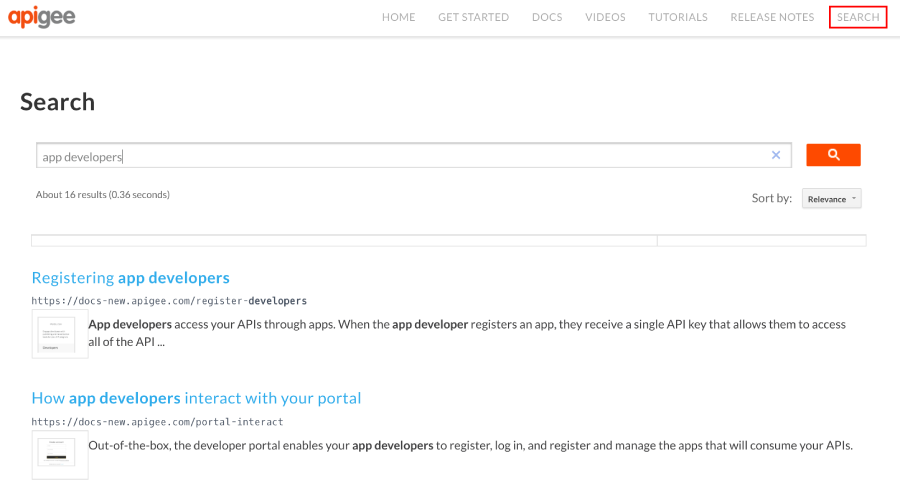The width and height of the screenshot is (900, 491).
Task: Select VIDEOS in the top navigation
Action: (605, 17)
